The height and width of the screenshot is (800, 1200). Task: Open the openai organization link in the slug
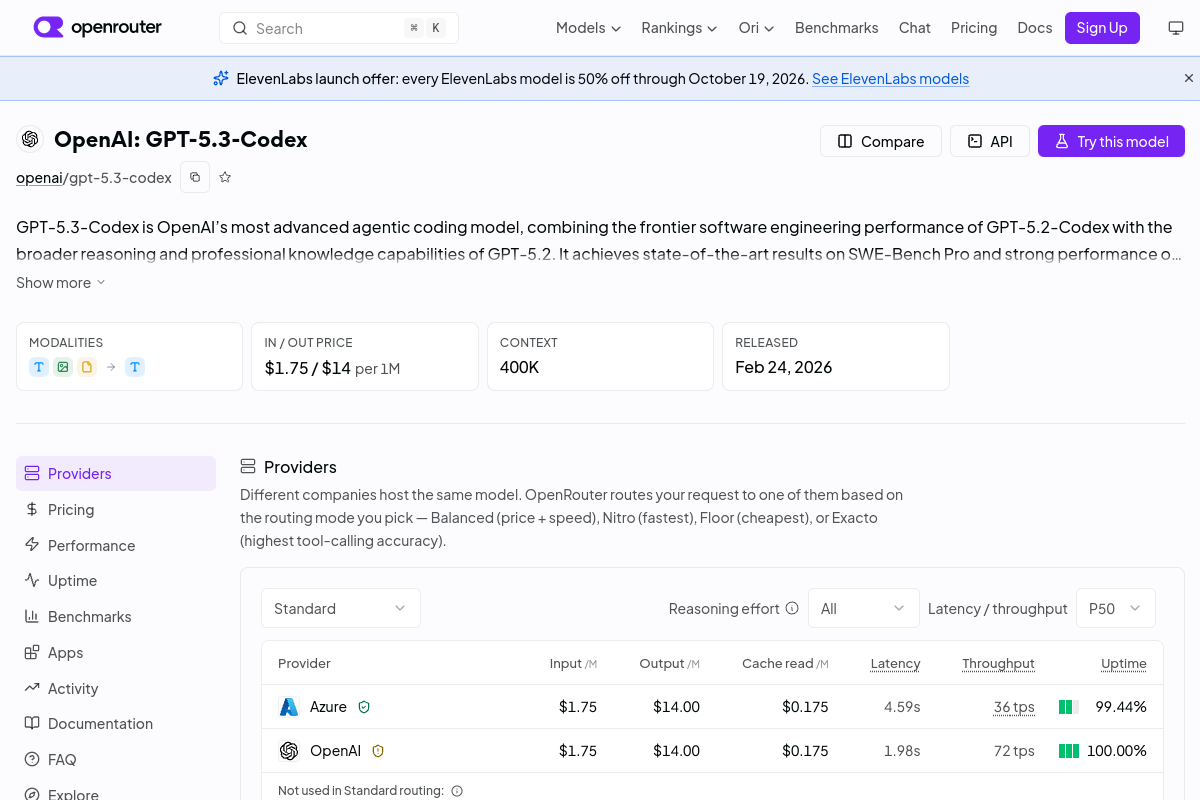39,178
